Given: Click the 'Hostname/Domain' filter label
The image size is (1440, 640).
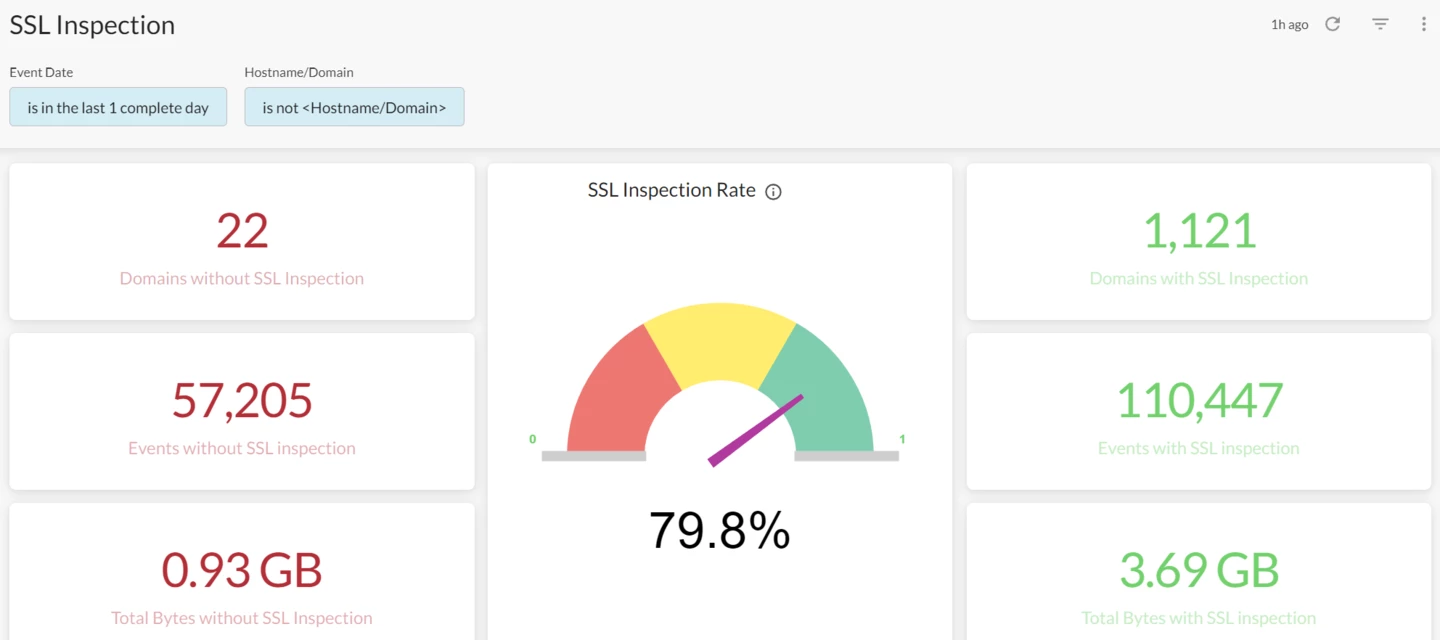Looking at the screenshot, I should pyautogui.click(x=299, y=72).
